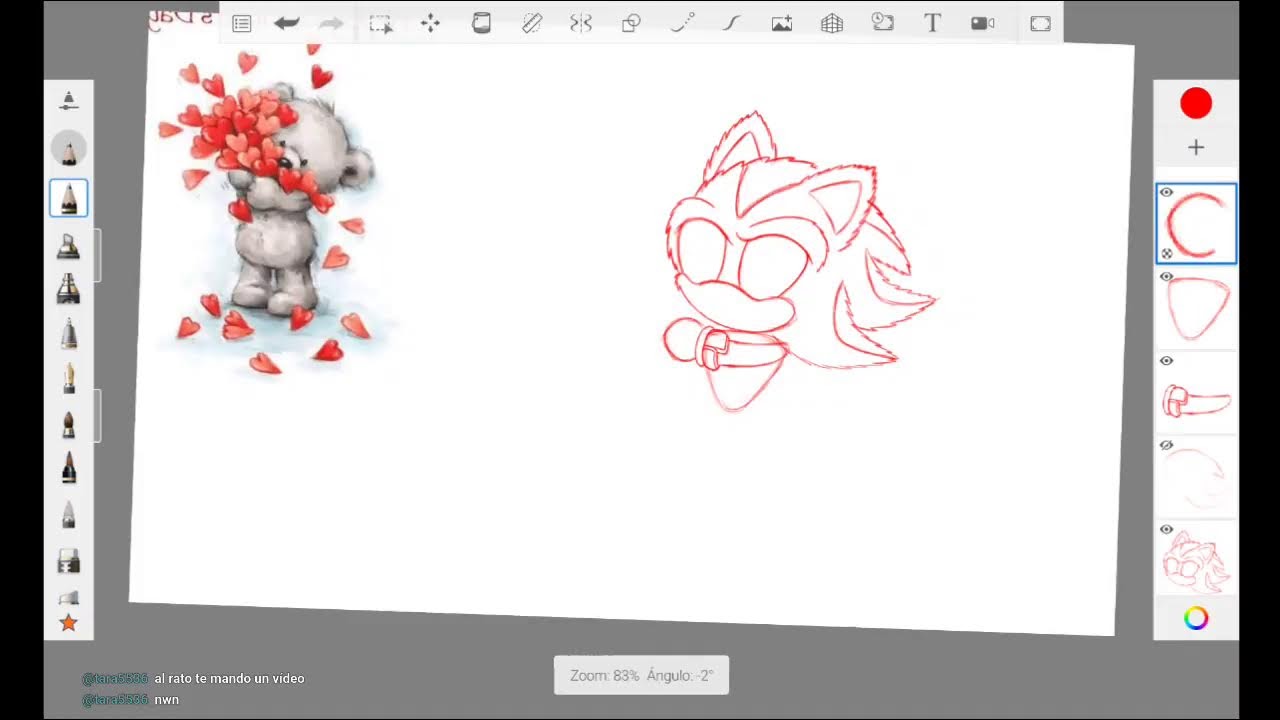The image size is (1280, 720).
Task: Open the Ruler guide tool
Action: (532, 23)
